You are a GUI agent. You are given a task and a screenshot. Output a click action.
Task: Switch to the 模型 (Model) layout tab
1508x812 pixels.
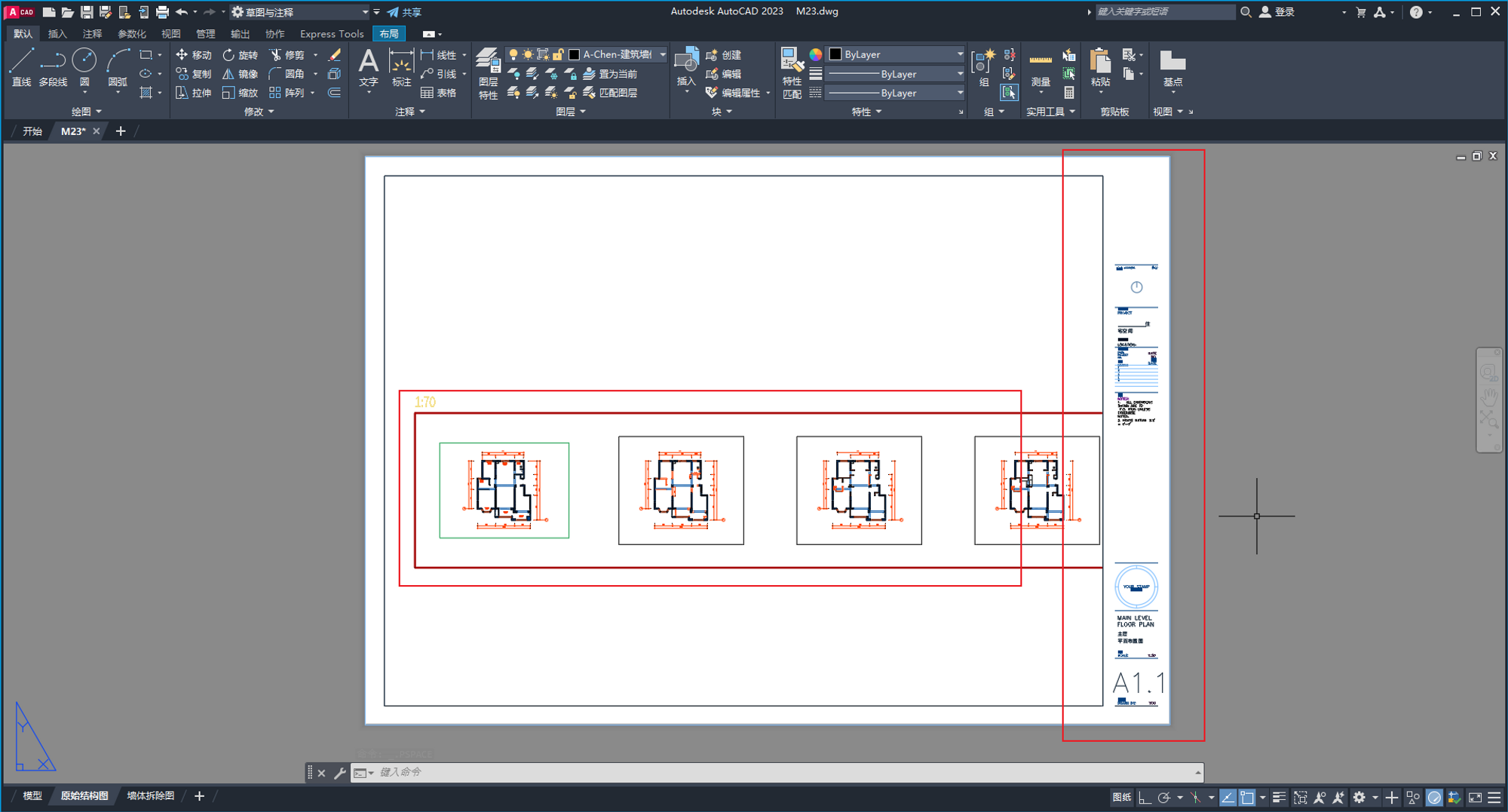pyautogui.click(x=32, y=796)
